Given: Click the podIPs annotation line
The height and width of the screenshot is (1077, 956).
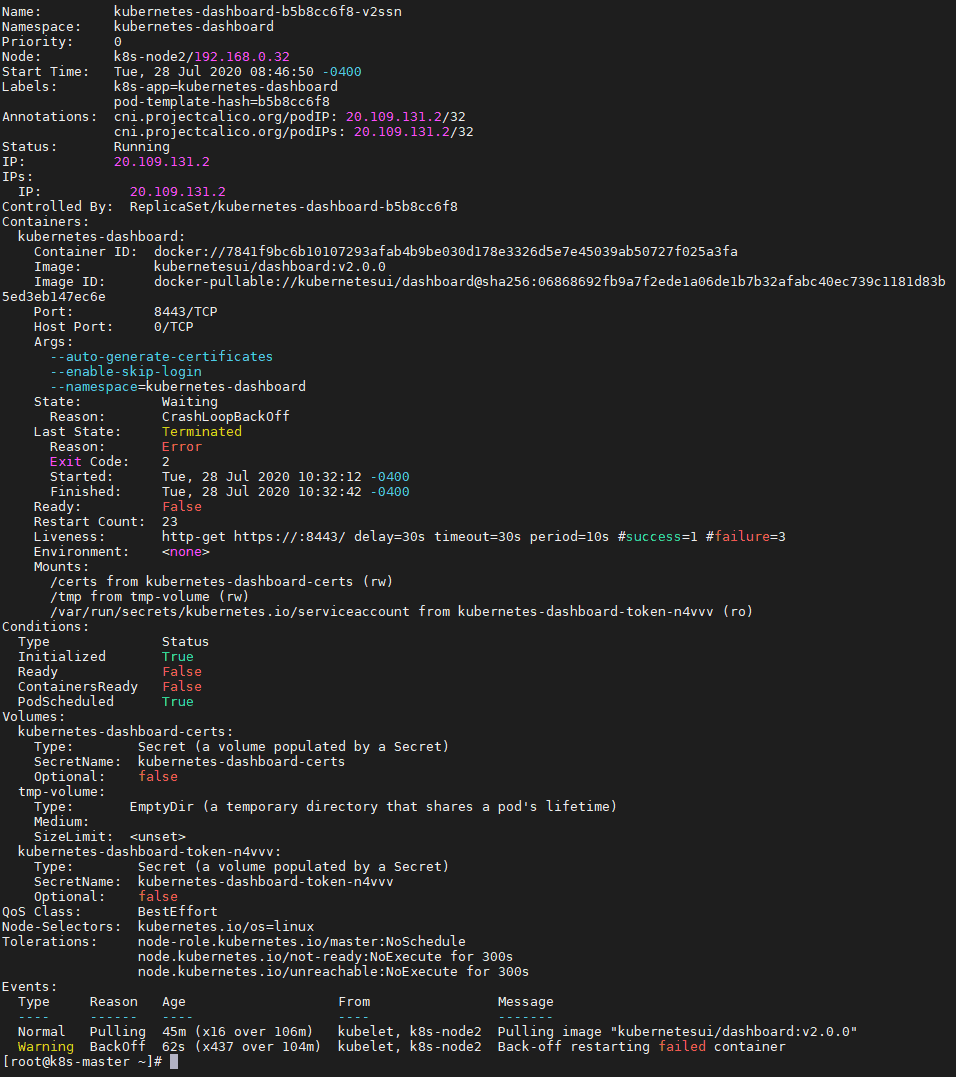Looking at the screenshot, I should [293, 131].
